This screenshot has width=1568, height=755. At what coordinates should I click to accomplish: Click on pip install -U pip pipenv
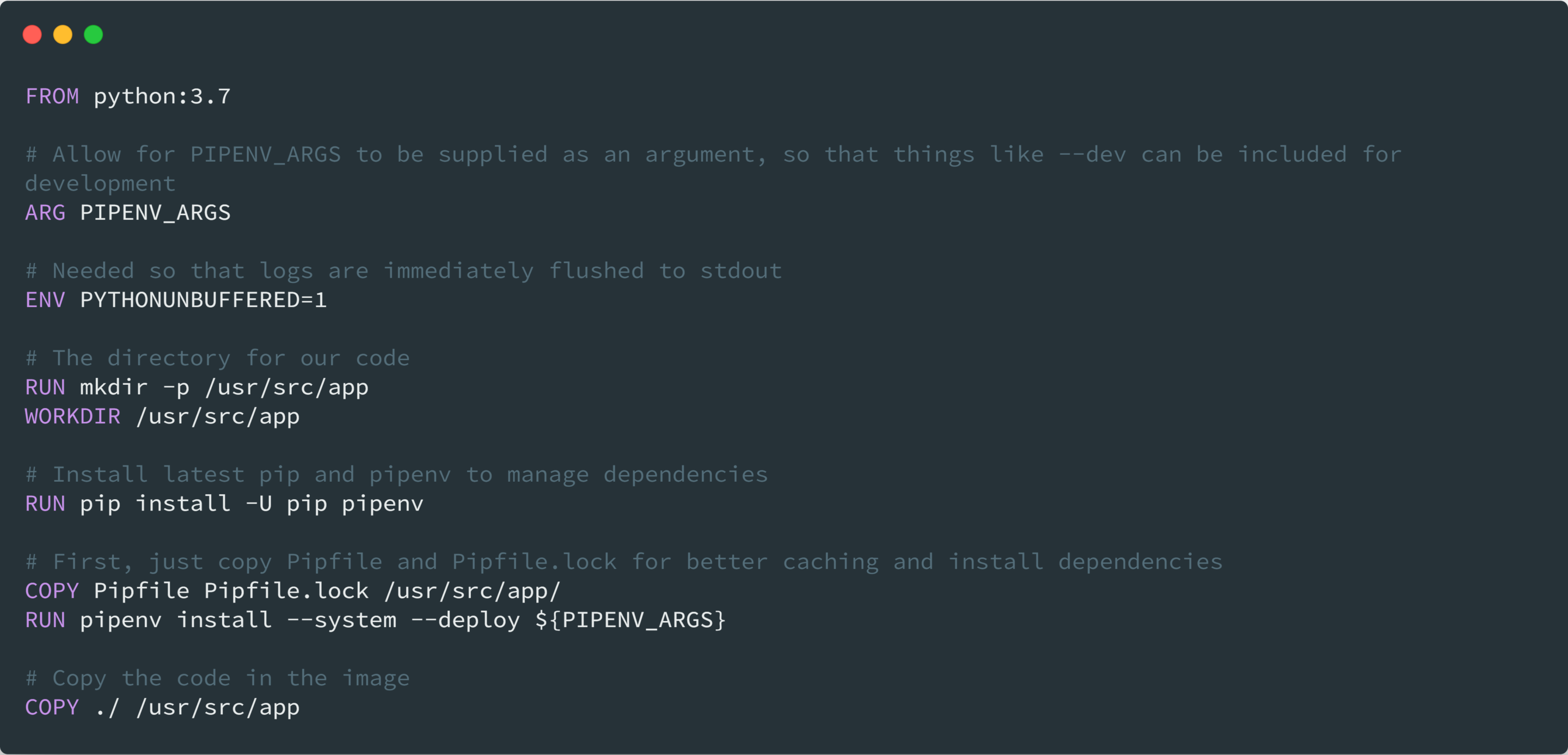coord(252,504)
